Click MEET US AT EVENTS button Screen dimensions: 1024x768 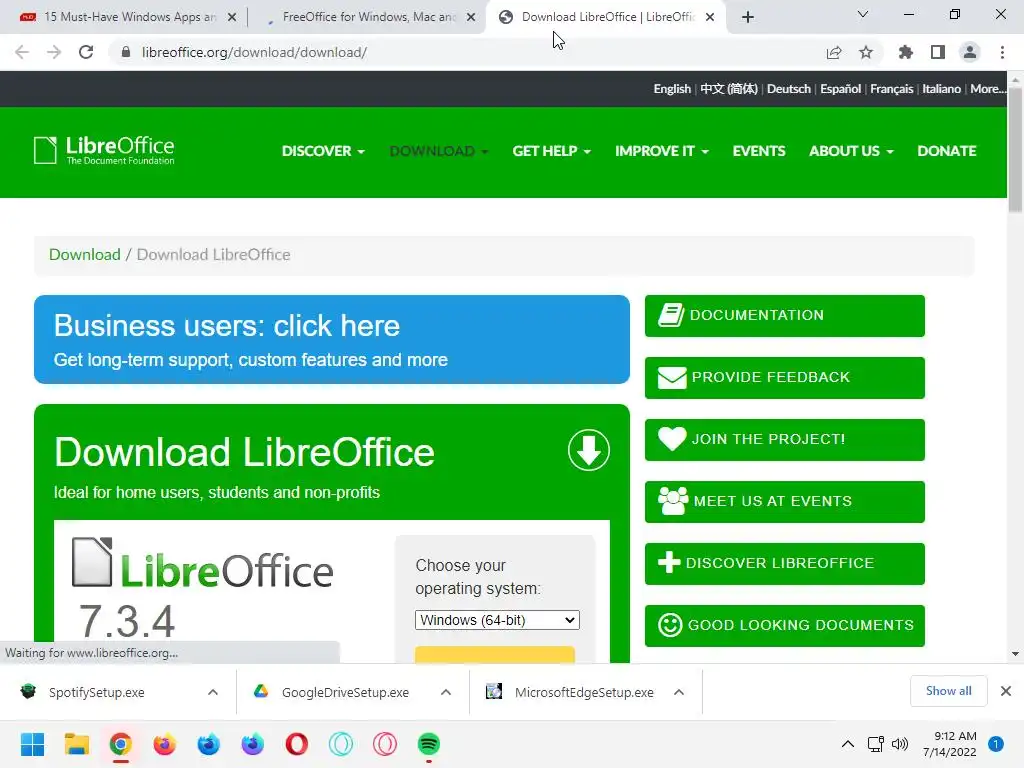(784, 502)
